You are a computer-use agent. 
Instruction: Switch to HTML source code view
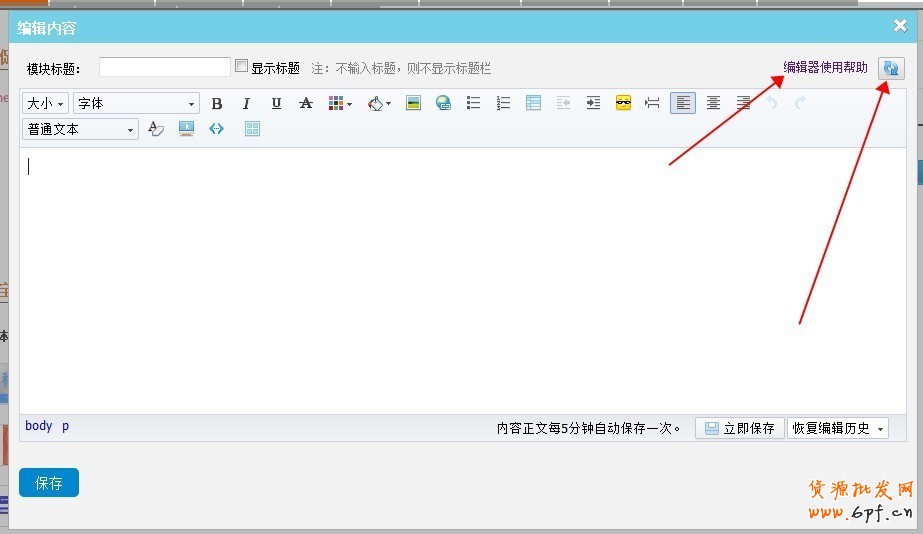(x=216, y=129)
